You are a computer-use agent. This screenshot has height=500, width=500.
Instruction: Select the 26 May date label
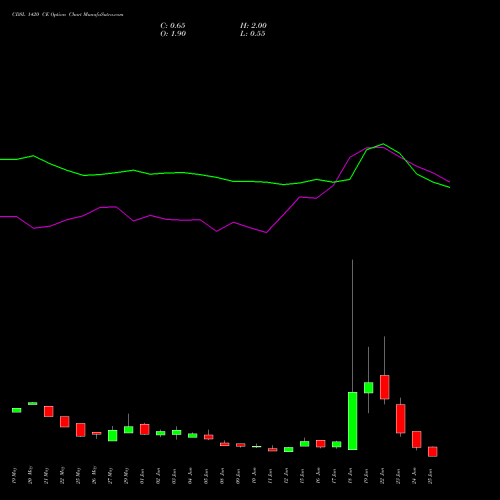point(94,475)
